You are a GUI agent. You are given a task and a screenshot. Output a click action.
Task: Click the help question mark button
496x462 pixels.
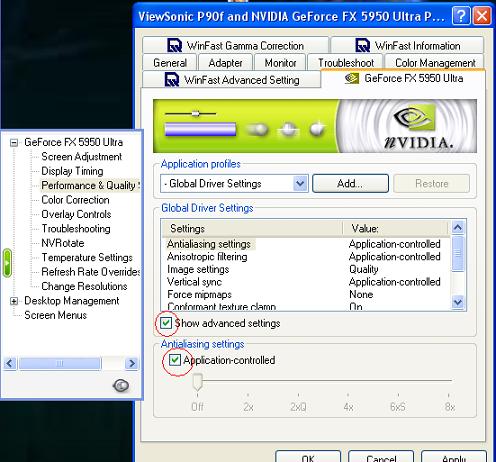(461, 16)
